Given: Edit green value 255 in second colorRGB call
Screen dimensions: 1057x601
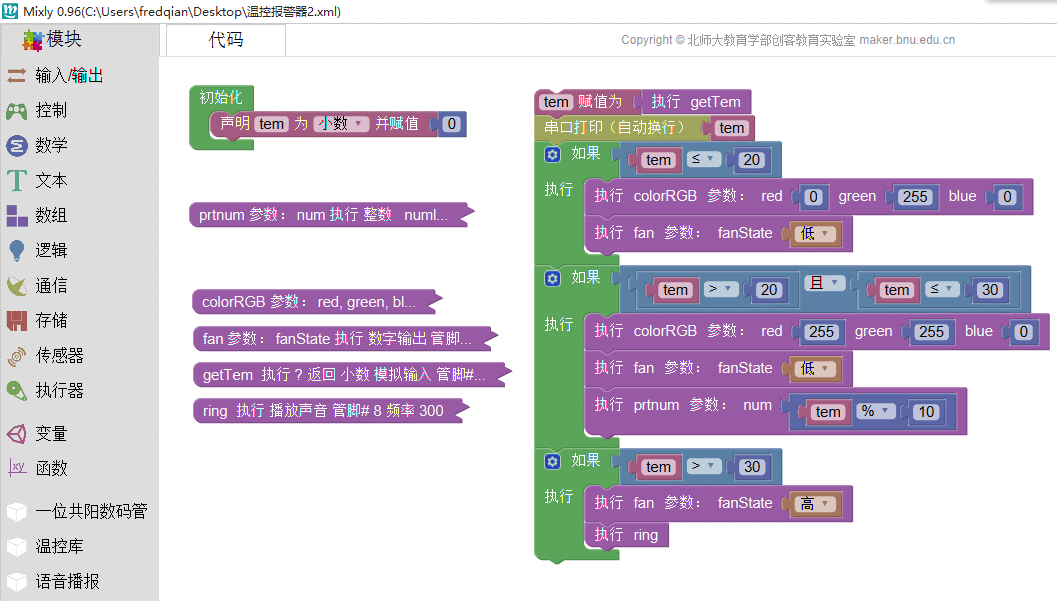Looking at the screenshot, I should 931,331.
